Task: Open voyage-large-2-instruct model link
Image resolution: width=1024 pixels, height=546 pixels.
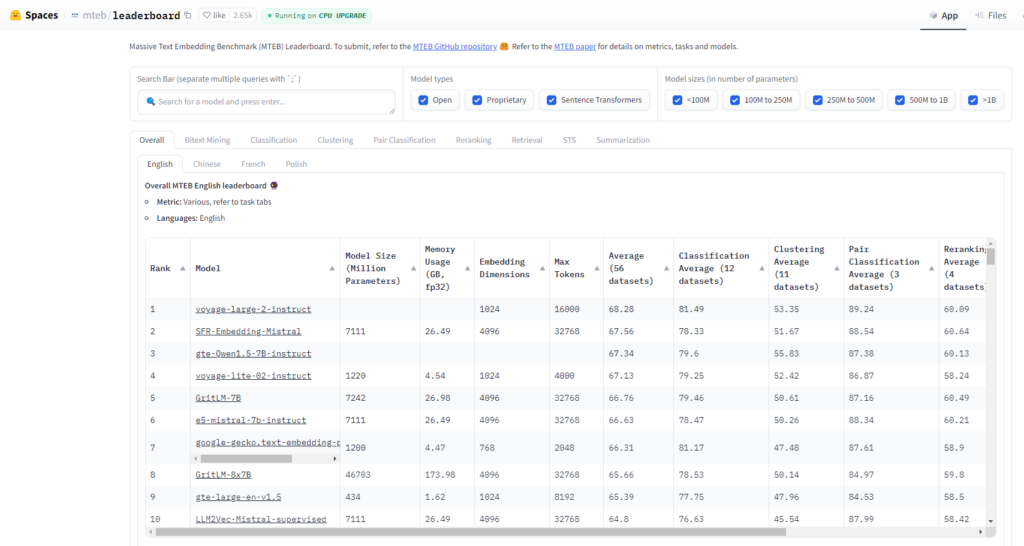Action: pos(253,309)
